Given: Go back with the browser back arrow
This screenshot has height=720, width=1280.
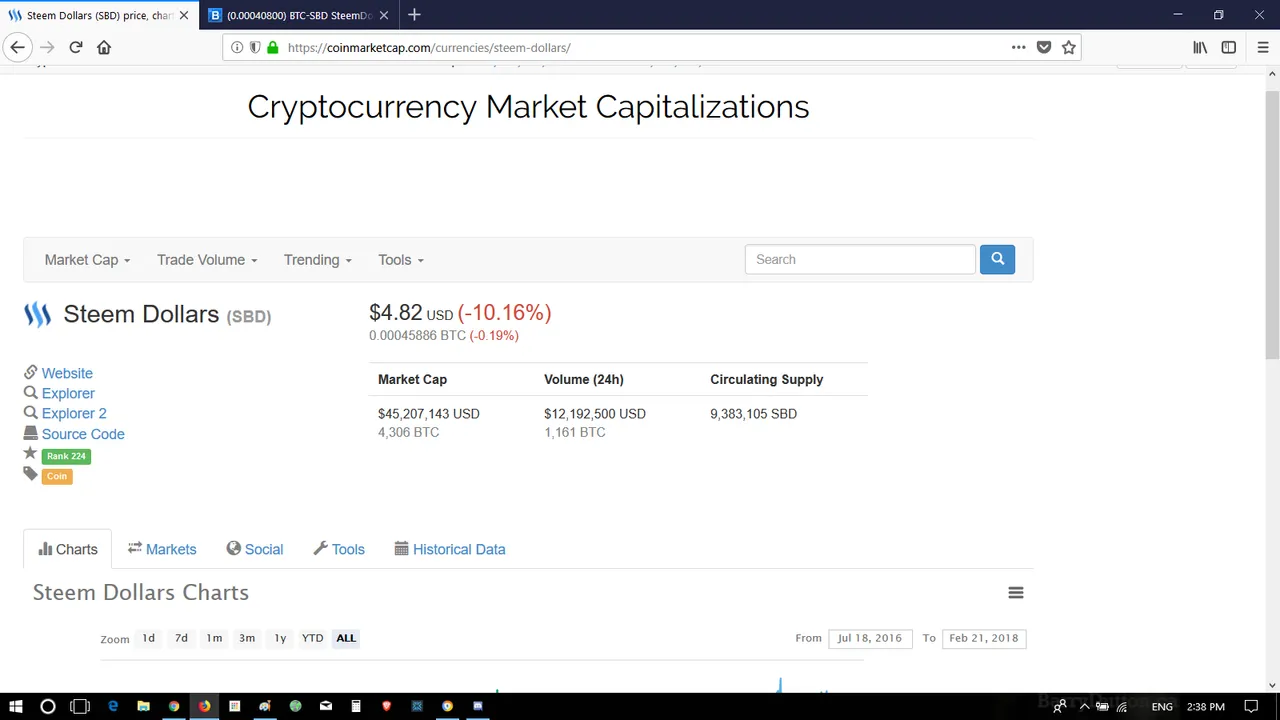Looking at the screenshot, I should click(x=17, y=47).
